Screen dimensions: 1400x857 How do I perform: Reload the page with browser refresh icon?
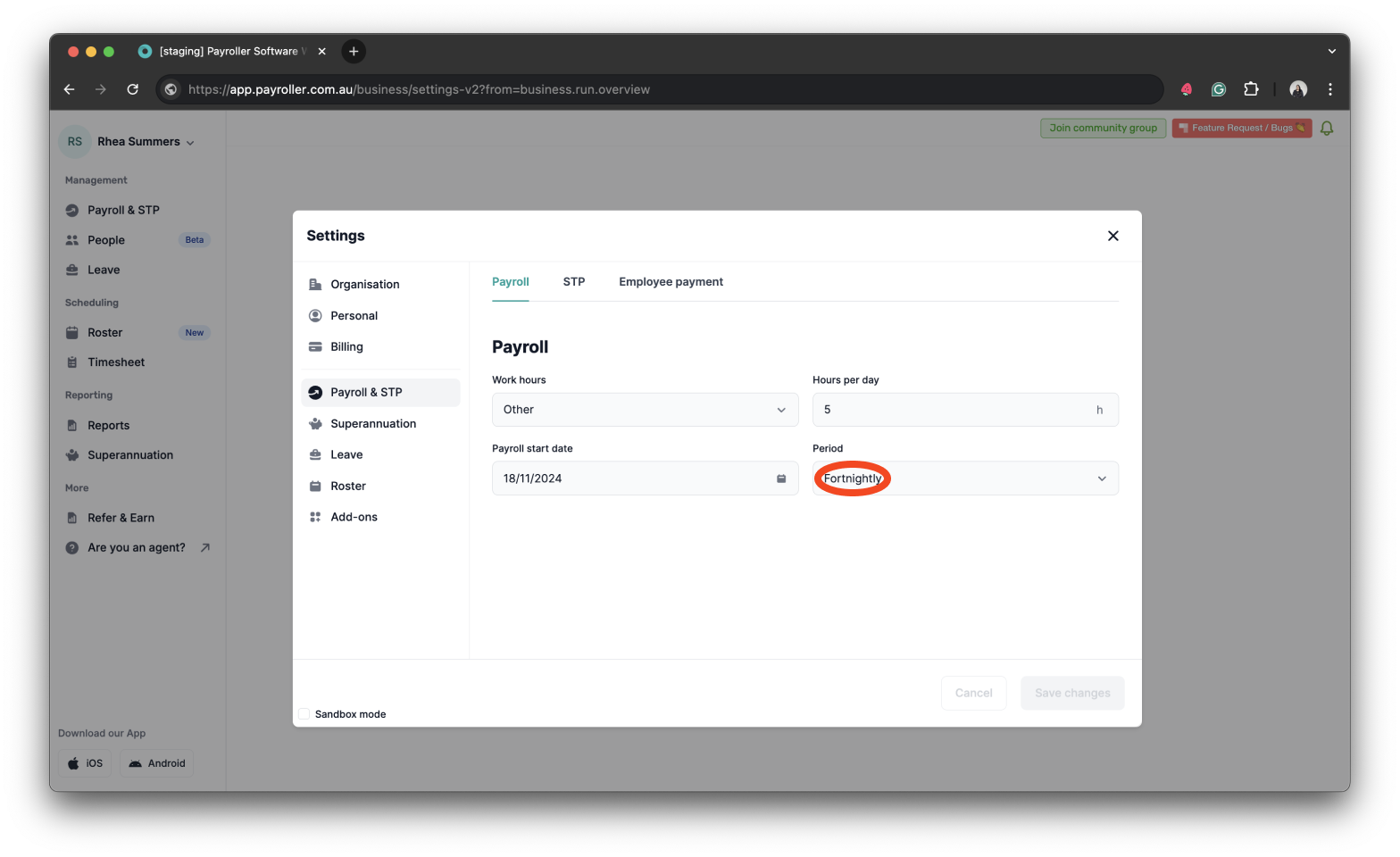(x=132, y=89)
